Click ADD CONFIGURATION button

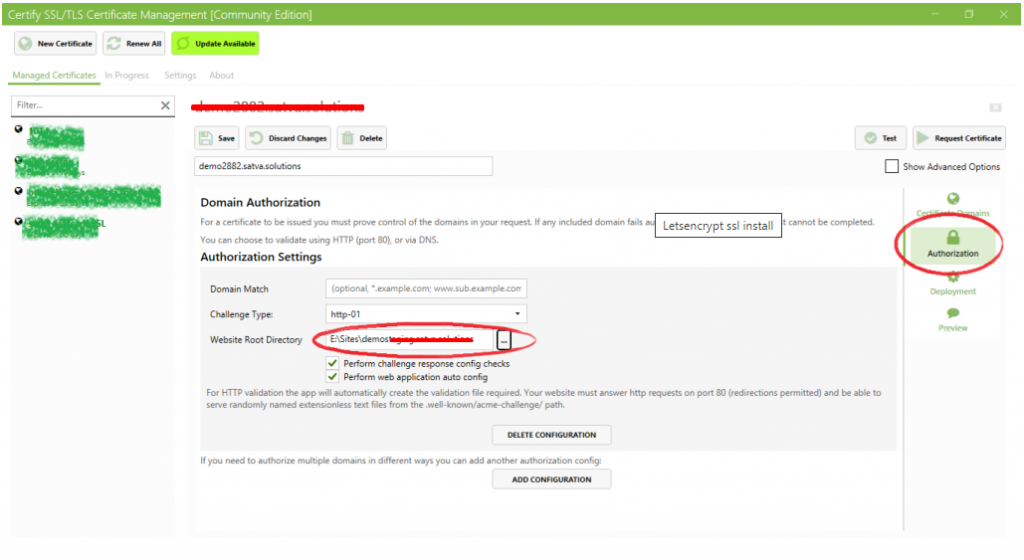point(552,480)
